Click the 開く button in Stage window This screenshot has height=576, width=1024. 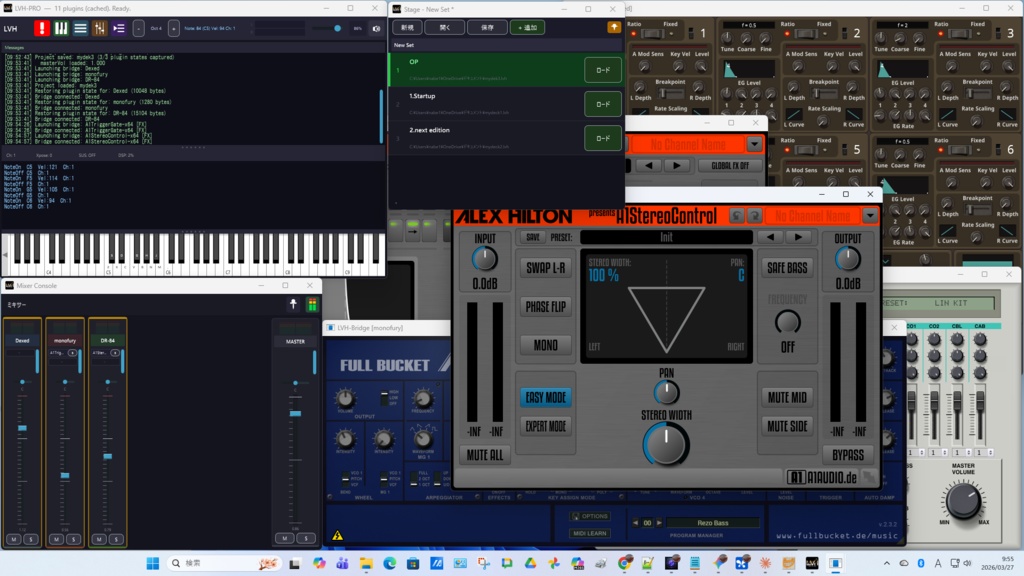445,27
